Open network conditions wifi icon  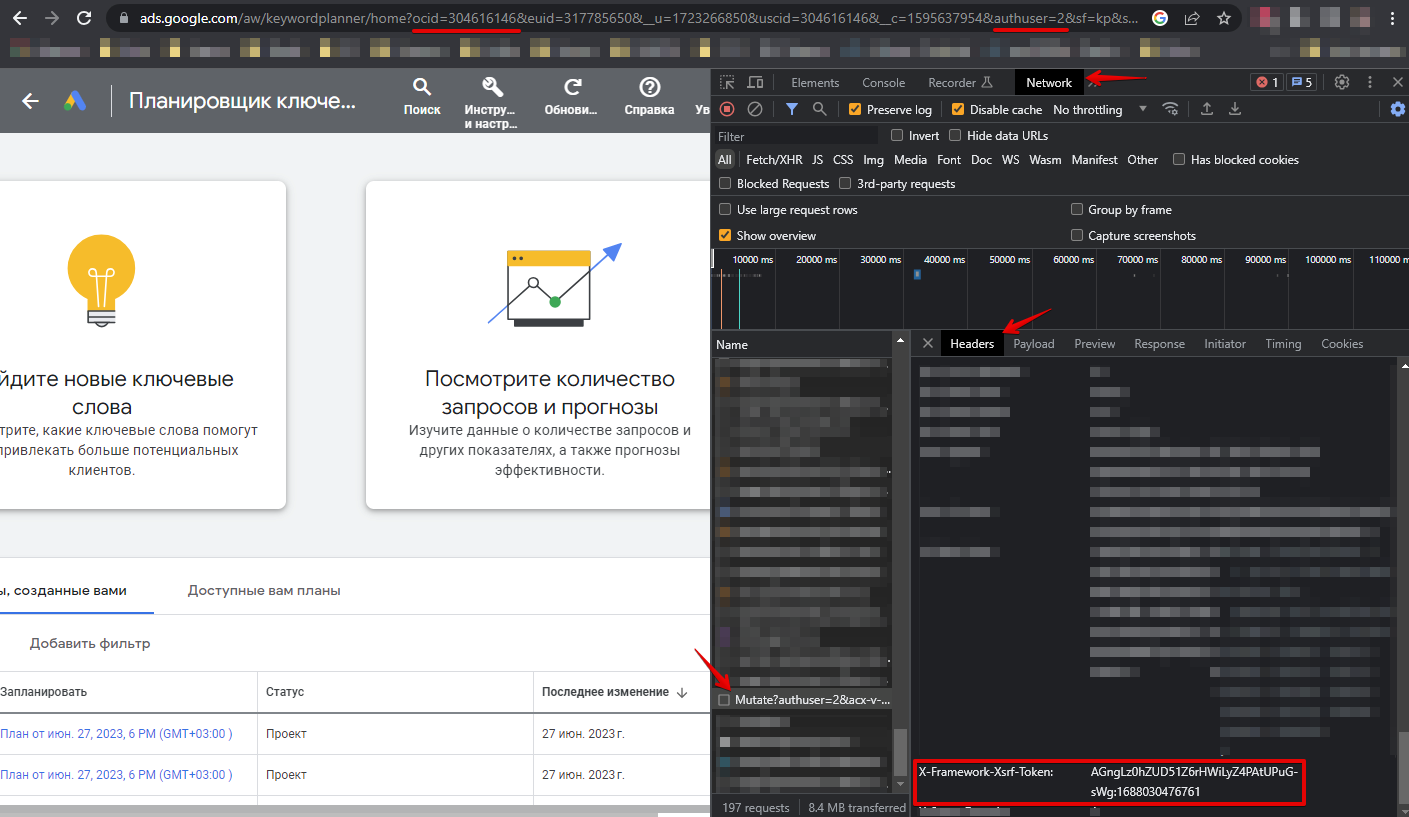tap(1170, 109)
